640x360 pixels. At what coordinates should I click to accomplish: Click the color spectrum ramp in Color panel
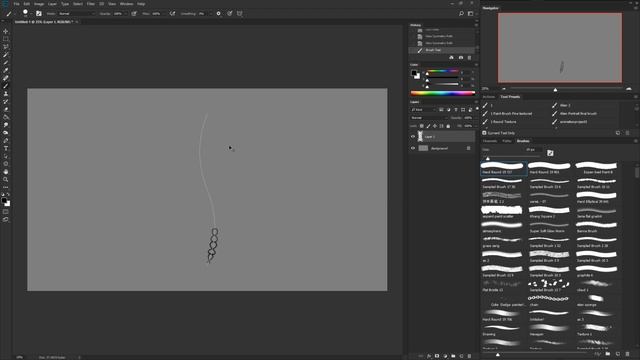point(442,93)
